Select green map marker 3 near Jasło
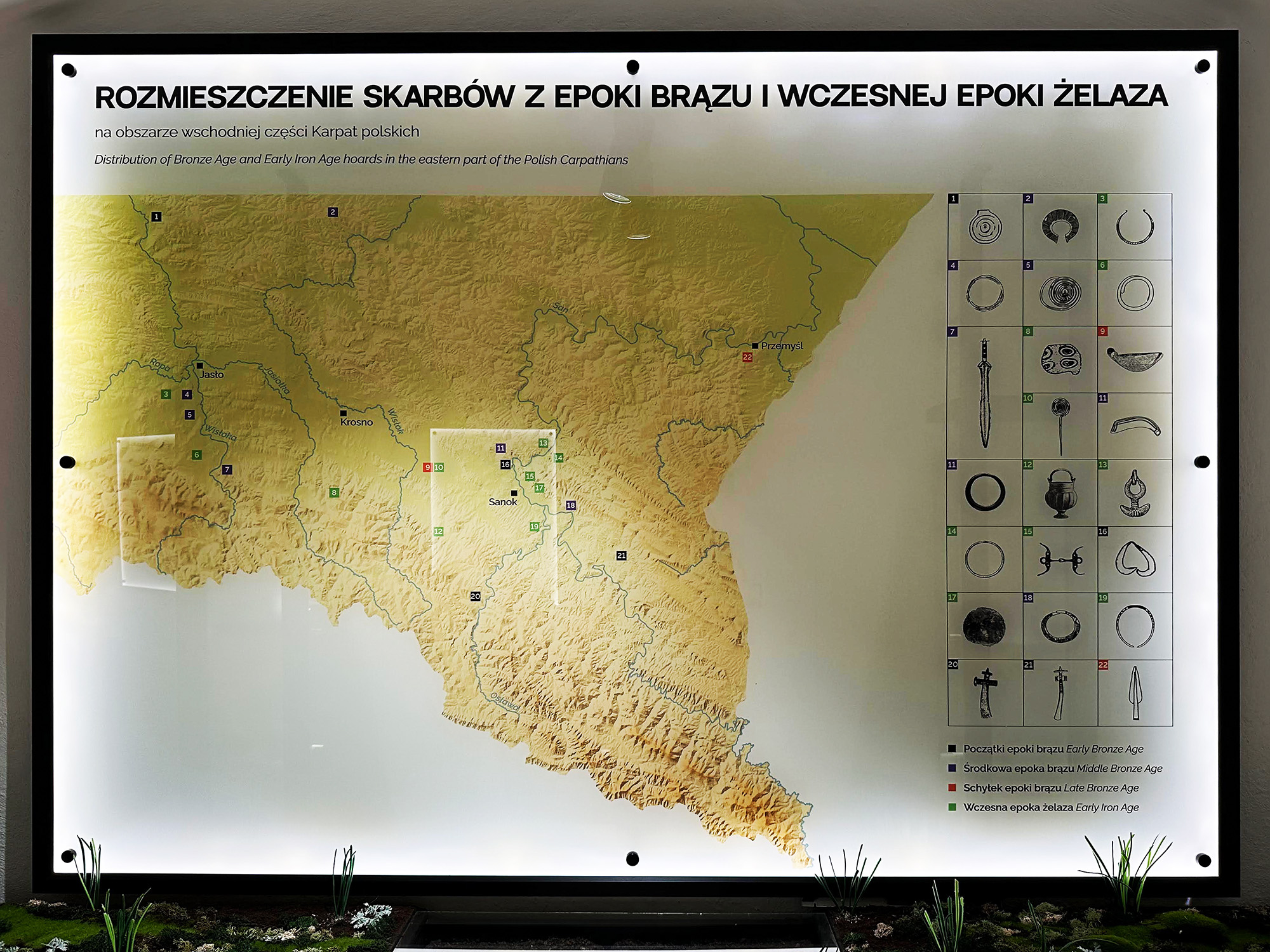The height and width of the screenshot is (952, 1270). (166, 394)
